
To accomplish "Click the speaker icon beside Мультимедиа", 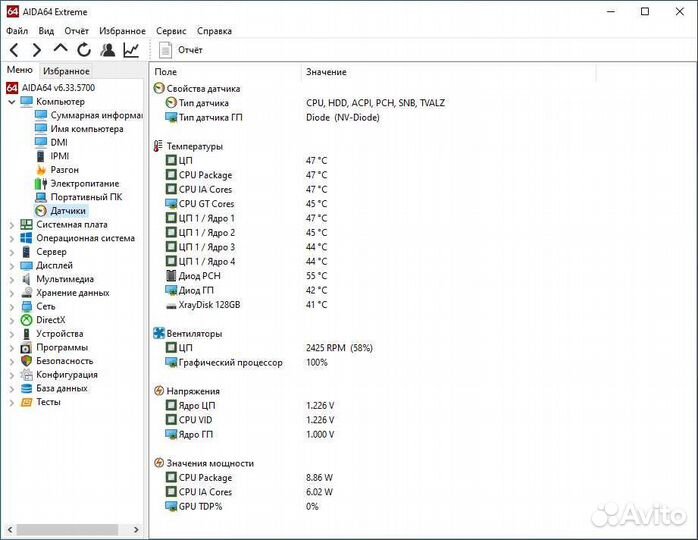I will (27, 279).
